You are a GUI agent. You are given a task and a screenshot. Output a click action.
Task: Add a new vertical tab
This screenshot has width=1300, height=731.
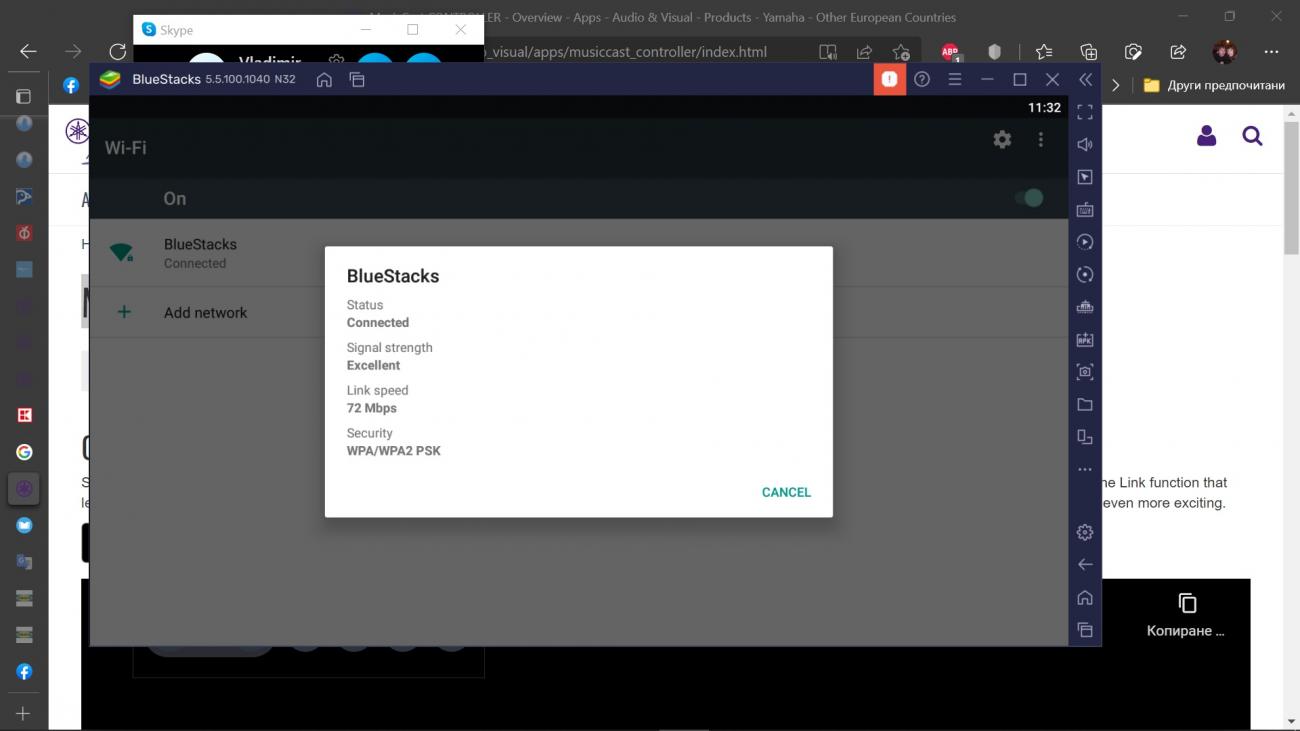tap(23, 713)
